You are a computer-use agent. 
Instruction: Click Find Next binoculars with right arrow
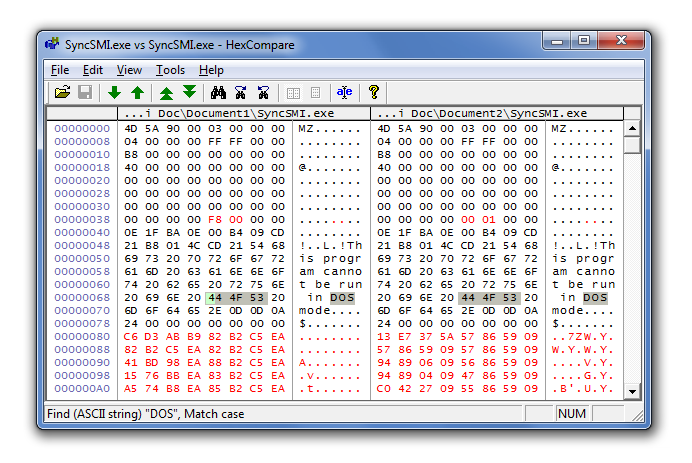241,93
